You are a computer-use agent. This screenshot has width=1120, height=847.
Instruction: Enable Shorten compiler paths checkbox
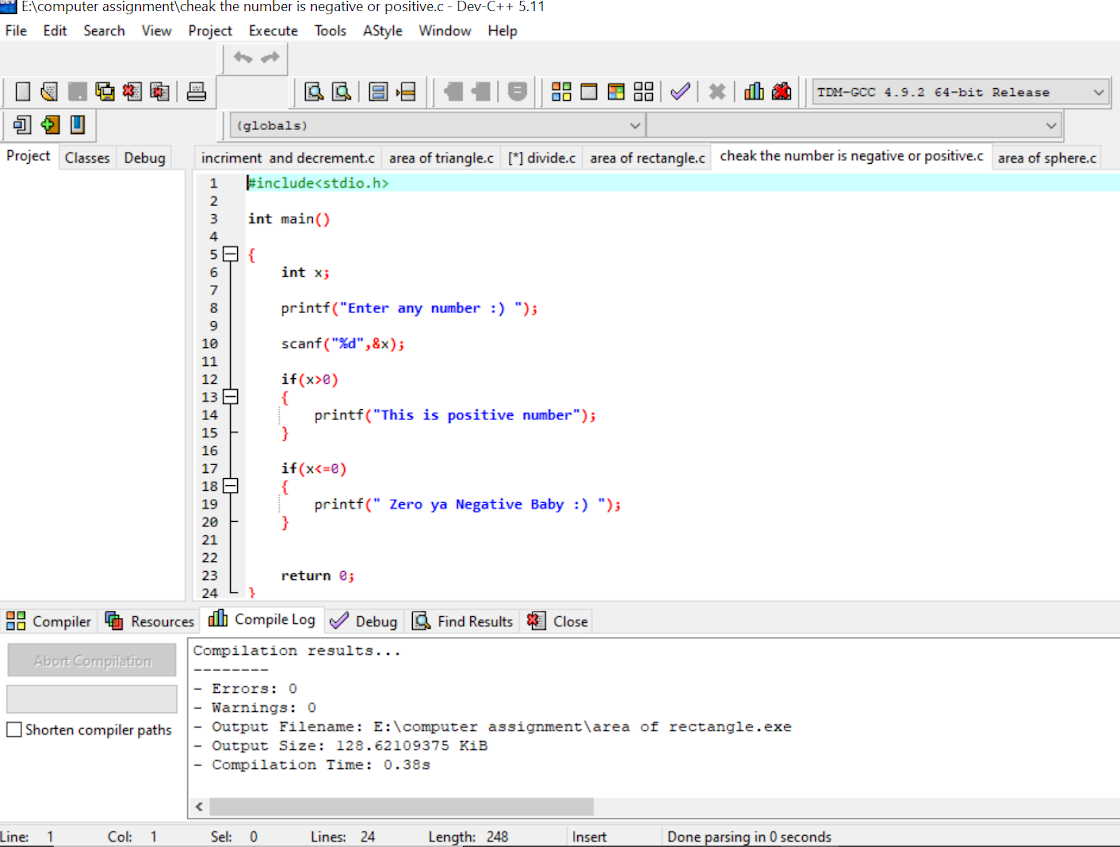pyautogui.click(x=15, y=730)
